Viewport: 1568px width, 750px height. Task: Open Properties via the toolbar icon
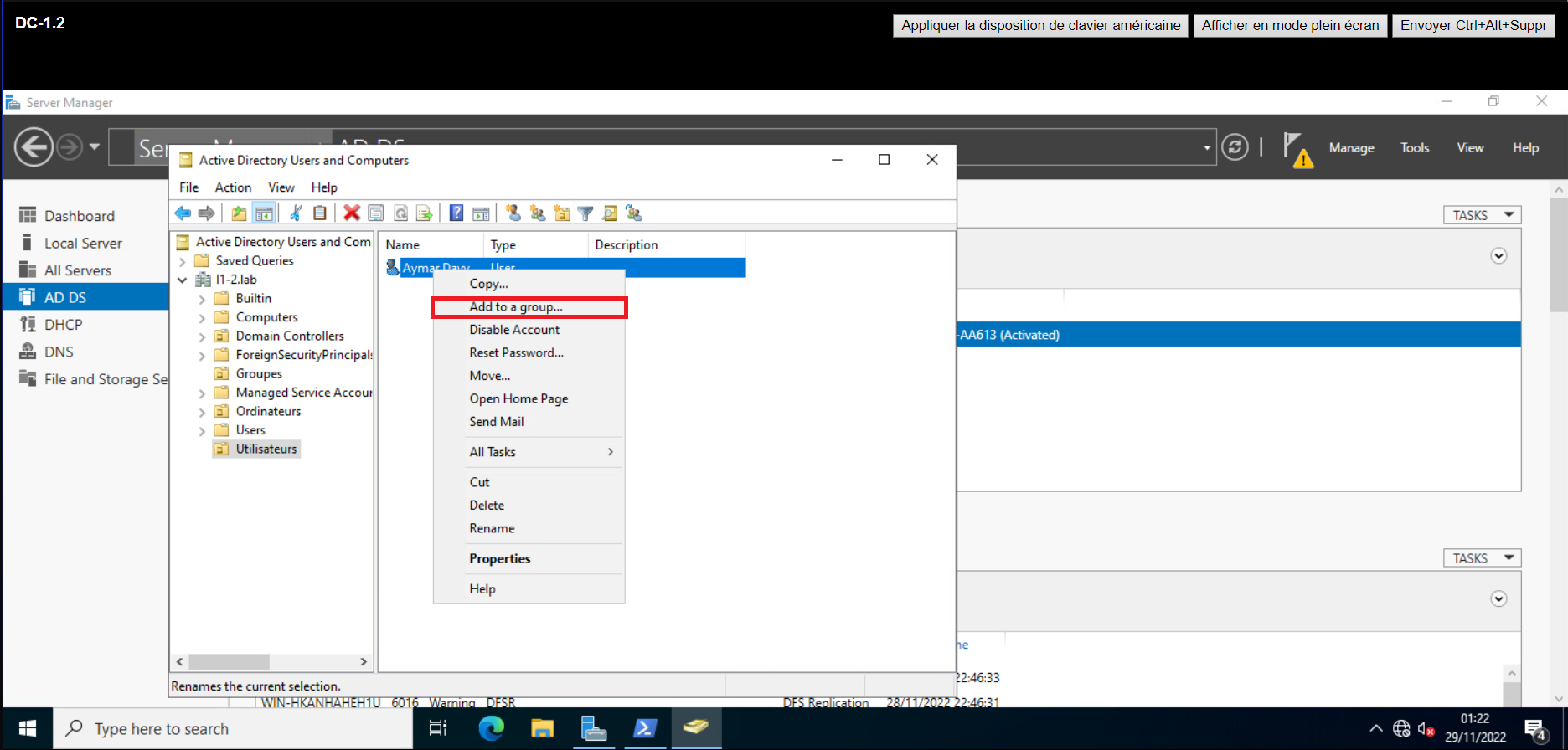(376, 213)
